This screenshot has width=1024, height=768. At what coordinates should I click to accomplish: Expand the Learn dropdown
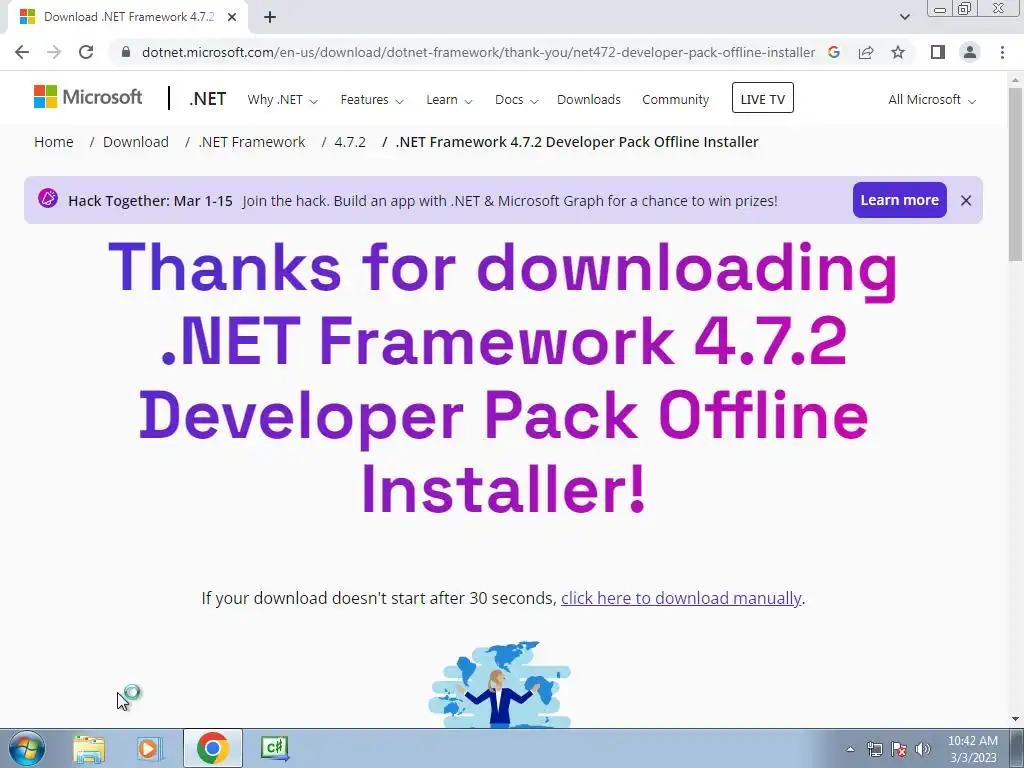pyautogui.click(x=449, y=100)
